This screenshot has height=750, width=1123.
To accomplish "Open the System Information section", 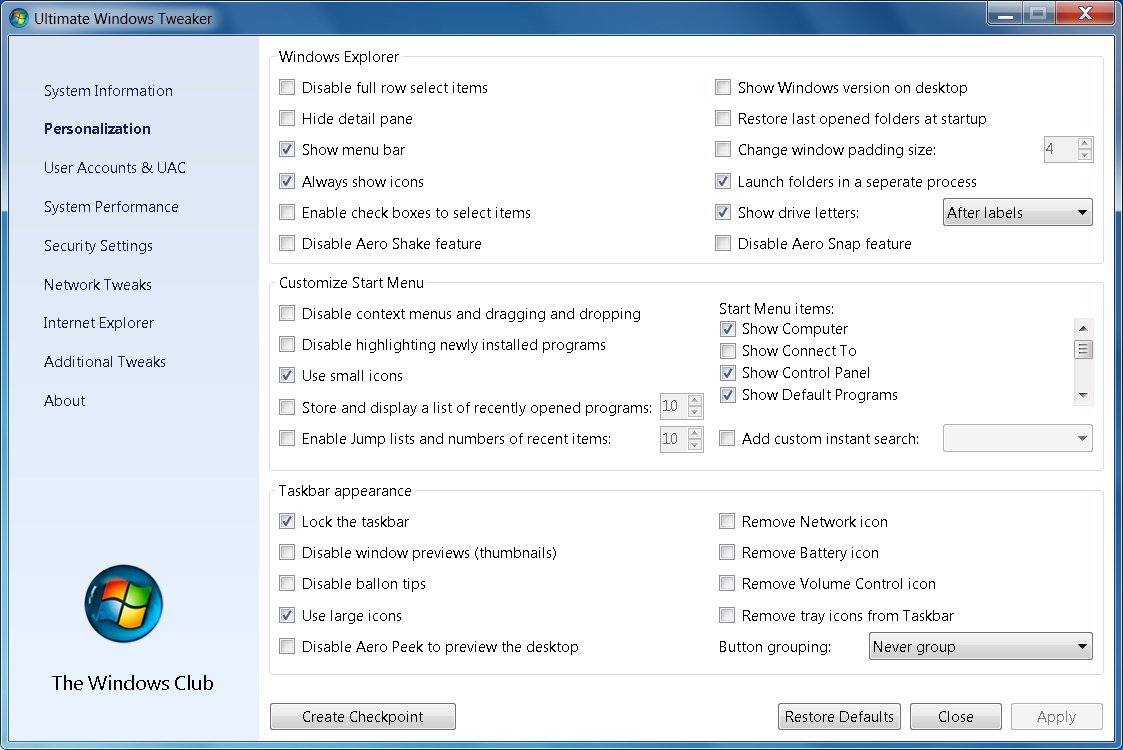I will point(108,91).
